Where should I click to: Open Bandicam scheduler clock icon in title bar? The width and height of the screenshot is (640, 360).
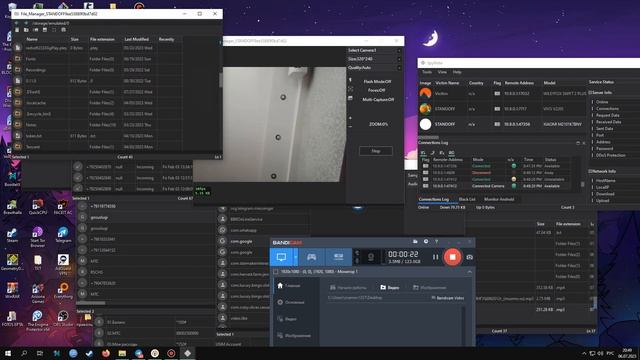[x=426, y=242]
